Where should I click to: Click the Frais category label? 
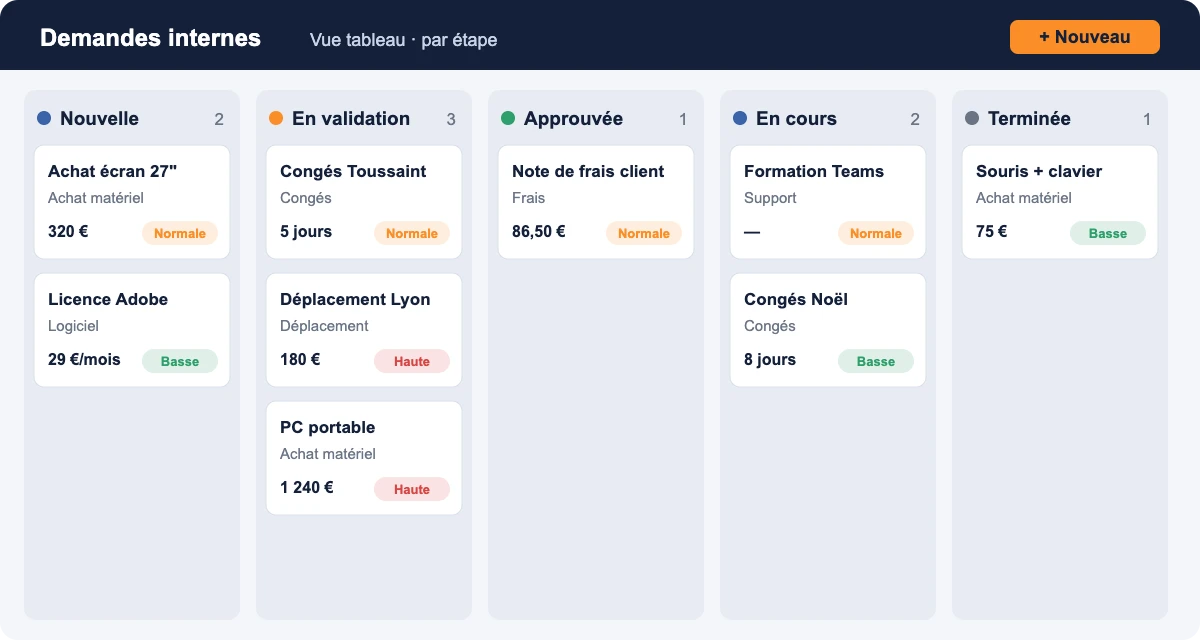click(529, 198)
